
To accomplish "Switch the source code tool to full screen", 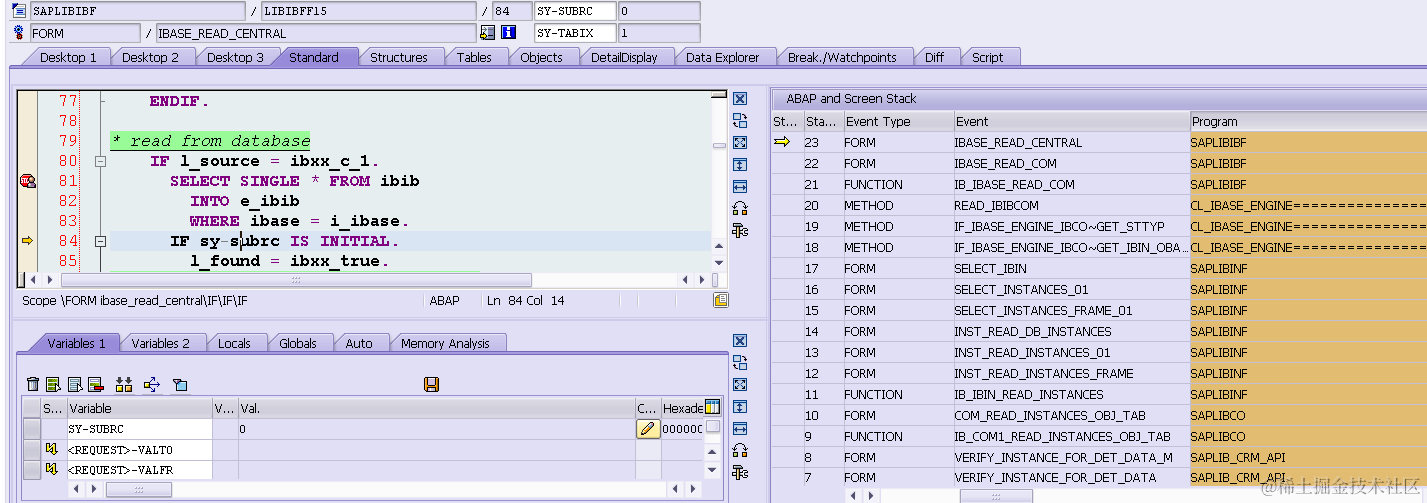I will [740, 143].
